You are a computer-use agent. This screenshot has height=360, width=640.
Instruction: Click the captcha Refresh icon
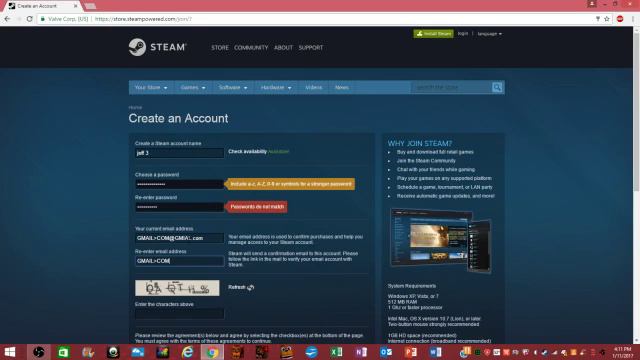(251, 287)
